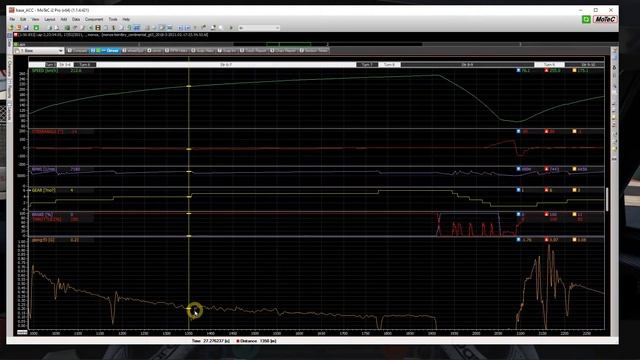
Task: Open the Add menu
Action: pyautogui.click(x=64, y=19)
